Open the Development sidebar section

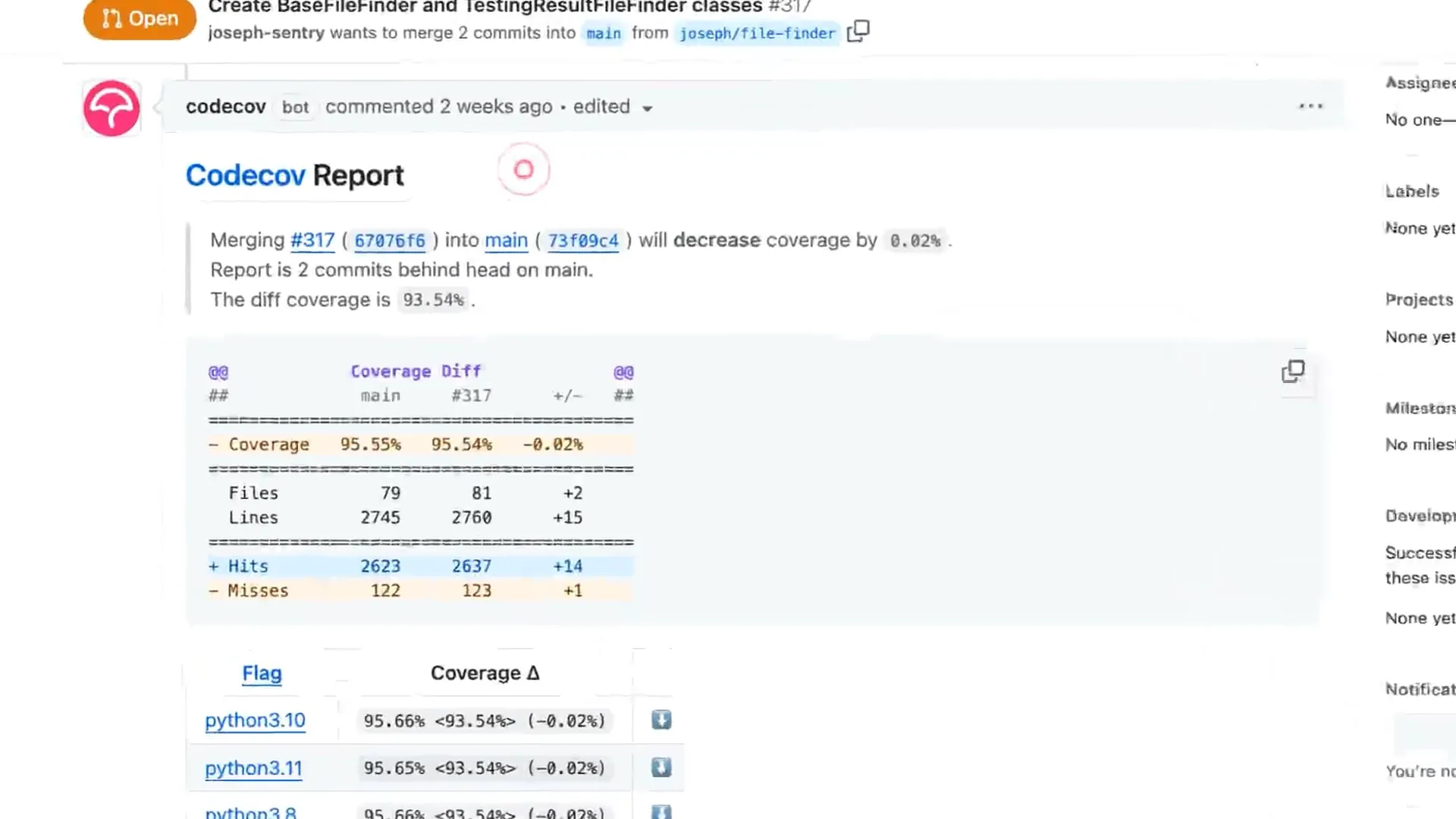1420,516
